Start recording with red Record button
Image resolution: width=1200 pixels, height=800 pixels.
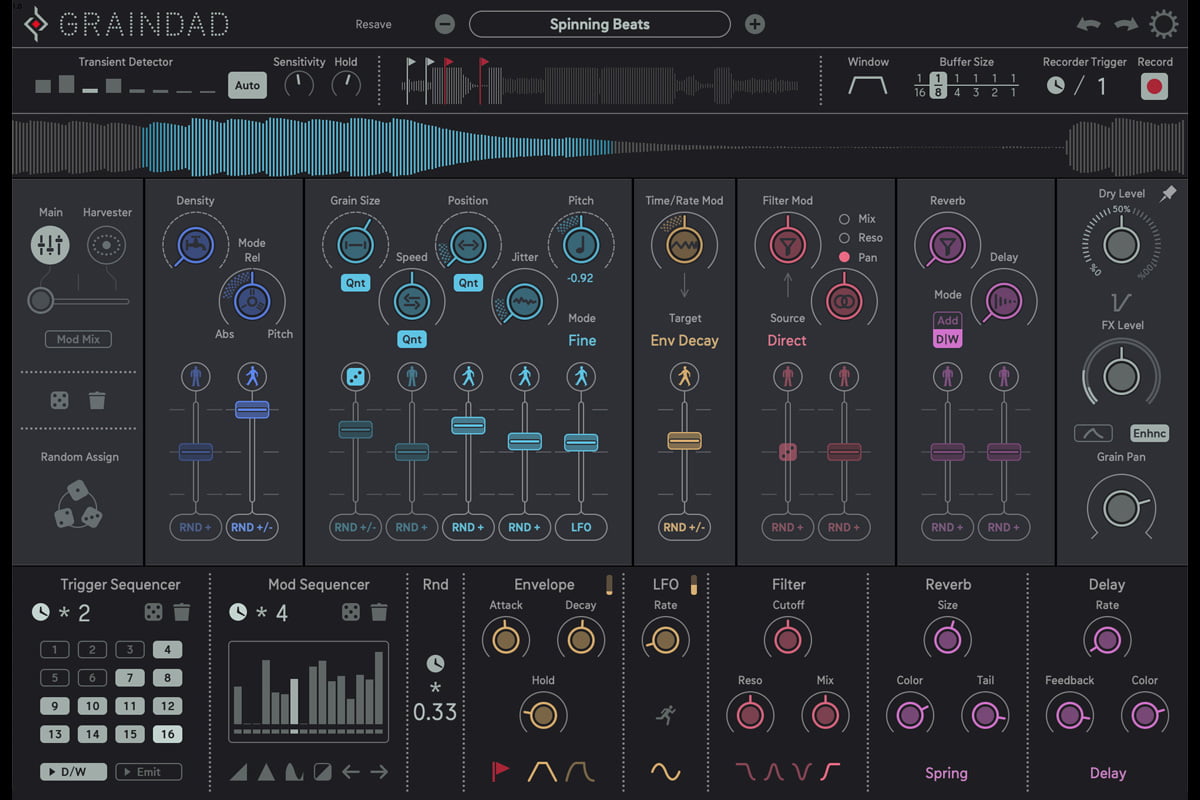click(x=1155, y=86)
